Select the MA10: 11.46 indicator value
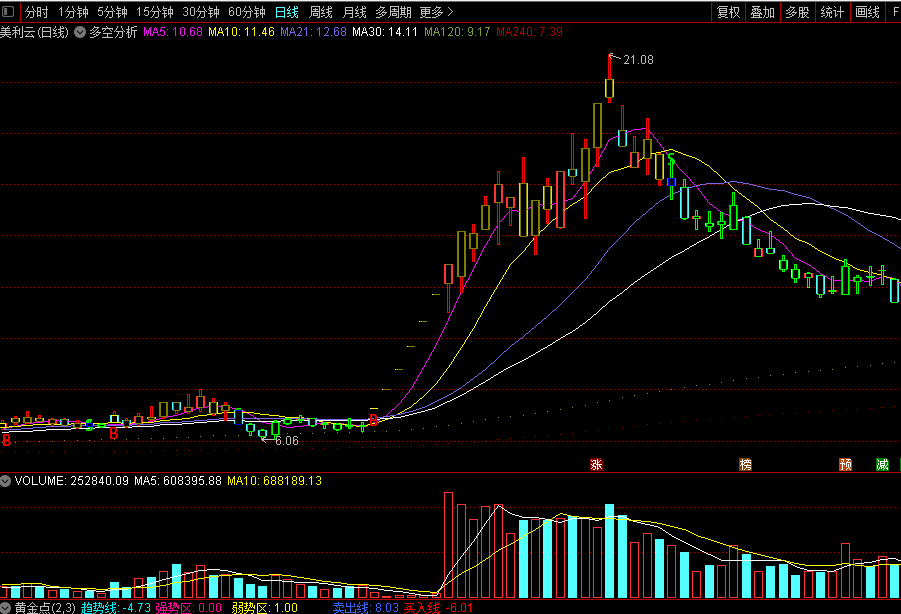 click(x=241, y=32)
